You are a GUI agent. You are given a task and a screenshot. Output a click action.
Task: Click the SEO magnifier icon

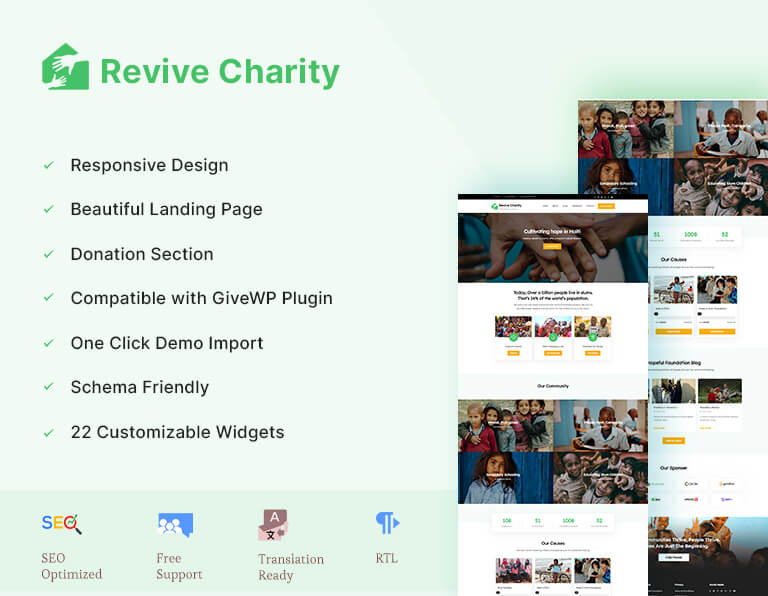62,524
